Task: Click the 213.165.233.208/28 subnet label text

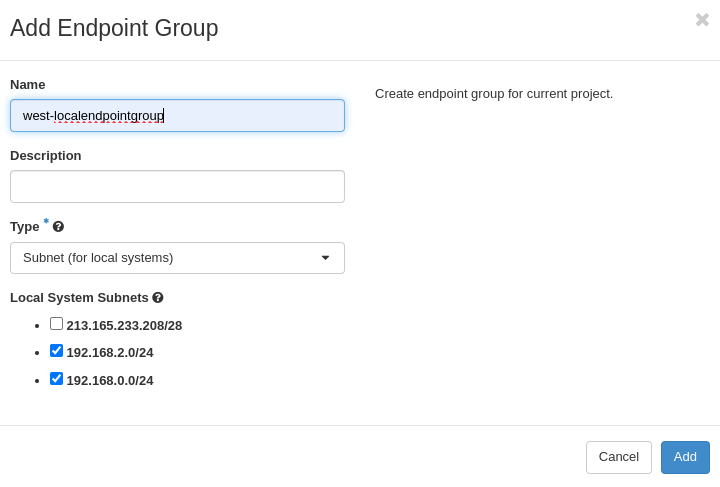Action: pos(124,326)
